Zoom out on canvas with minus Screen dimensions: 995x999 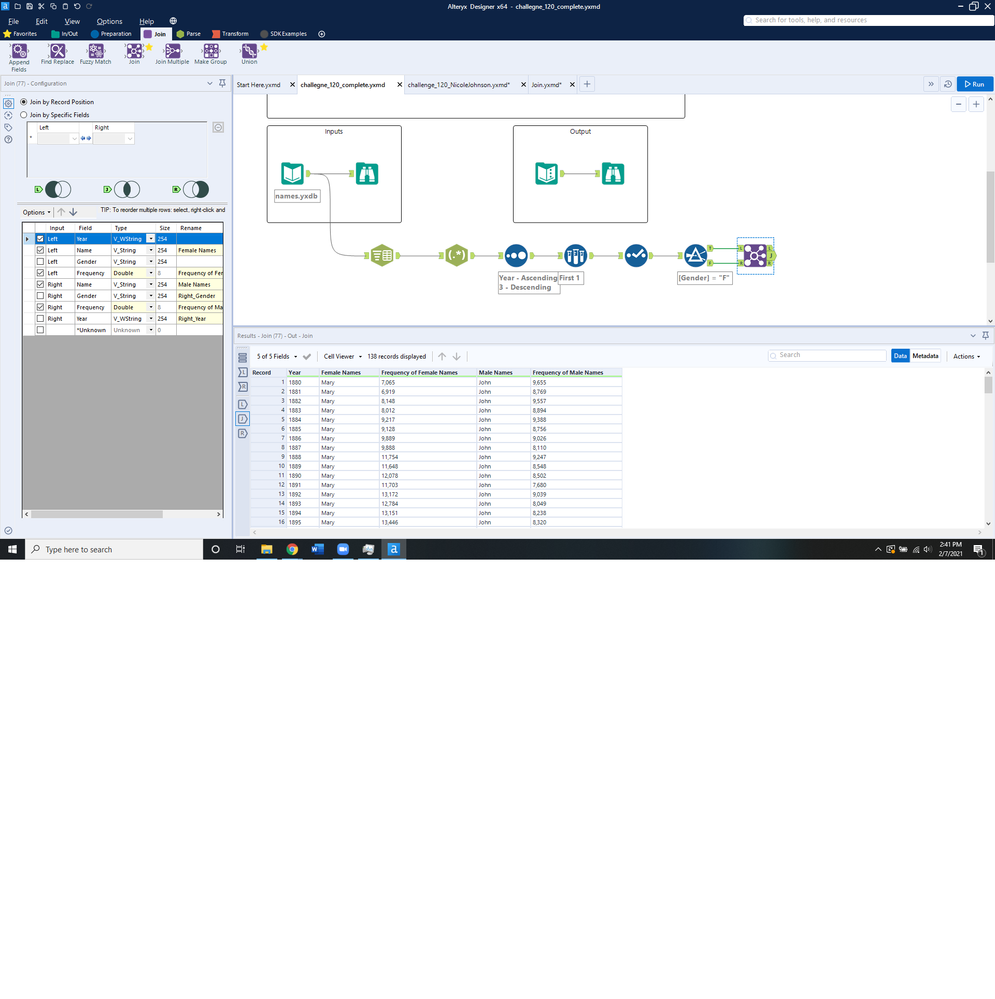coord(959,104)
